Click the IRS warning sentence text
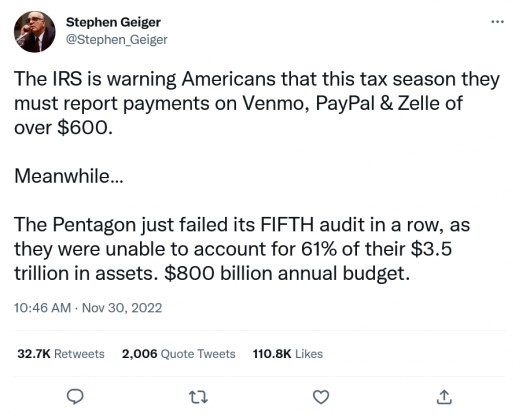The width and height of the screenshot is (519, 417). tap(257, 103)
